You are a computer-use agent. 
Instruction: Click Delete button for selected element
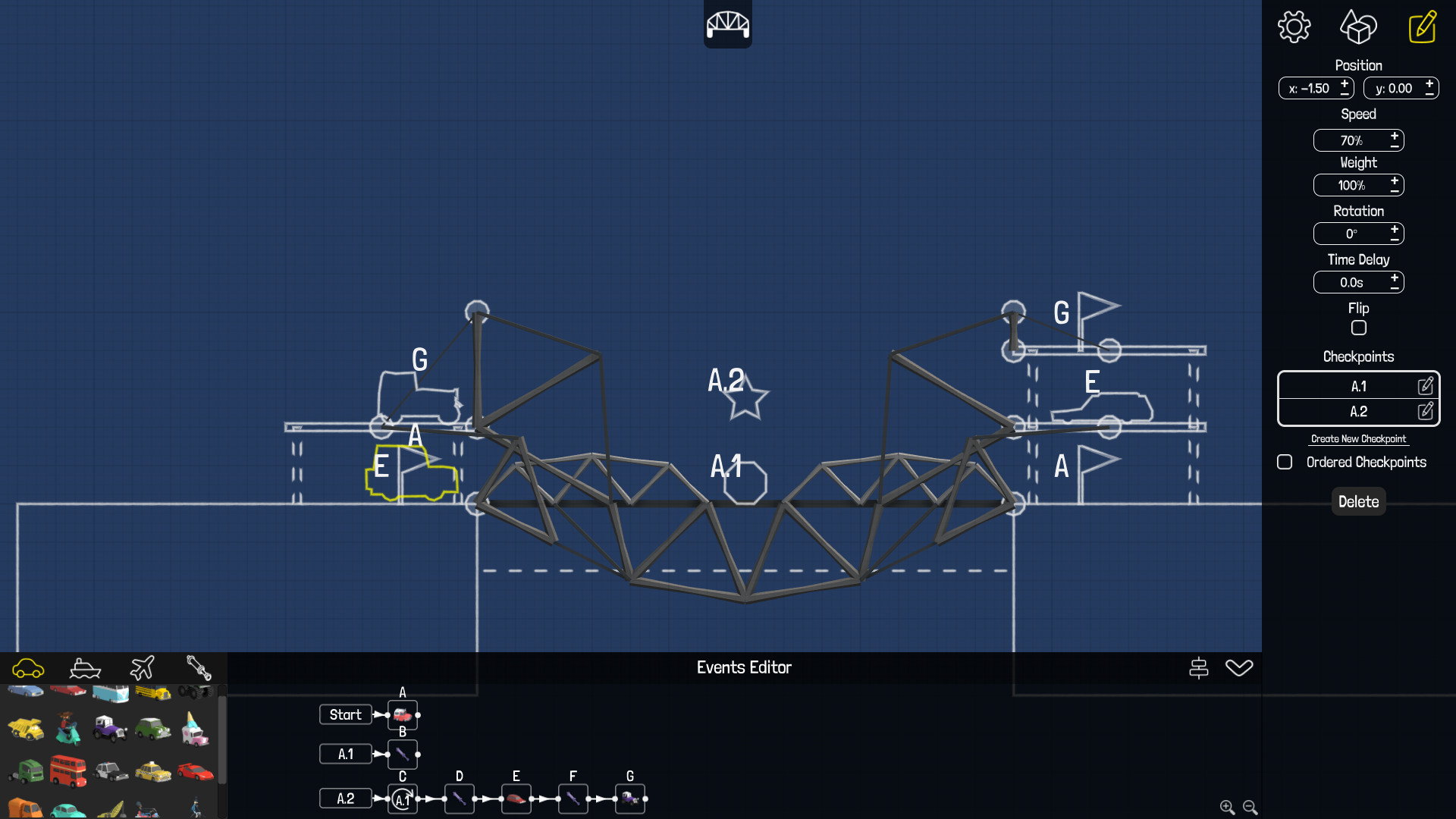[x=1357, y=502]
